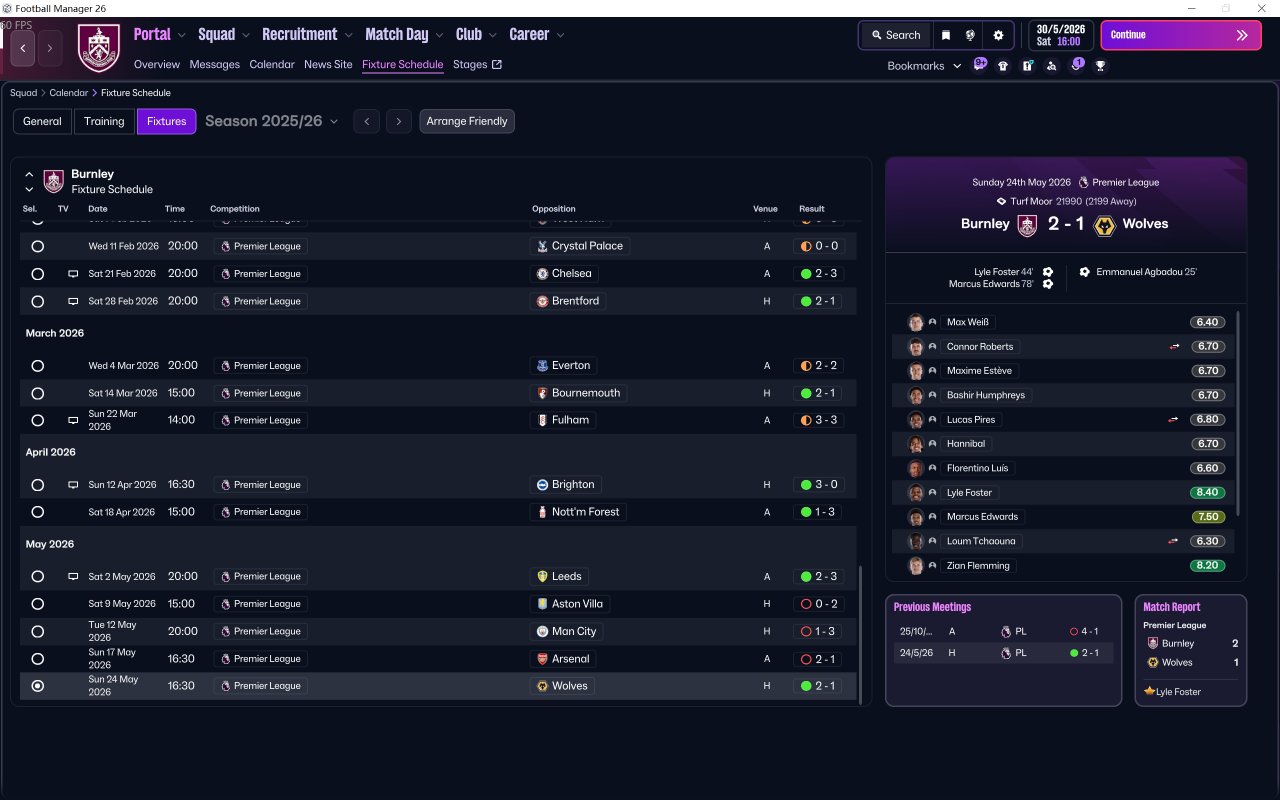The width and height of the screenshot is (1280, 800).
Task: Select the Bournemouth fixture radio button
Action: (38, 393)
